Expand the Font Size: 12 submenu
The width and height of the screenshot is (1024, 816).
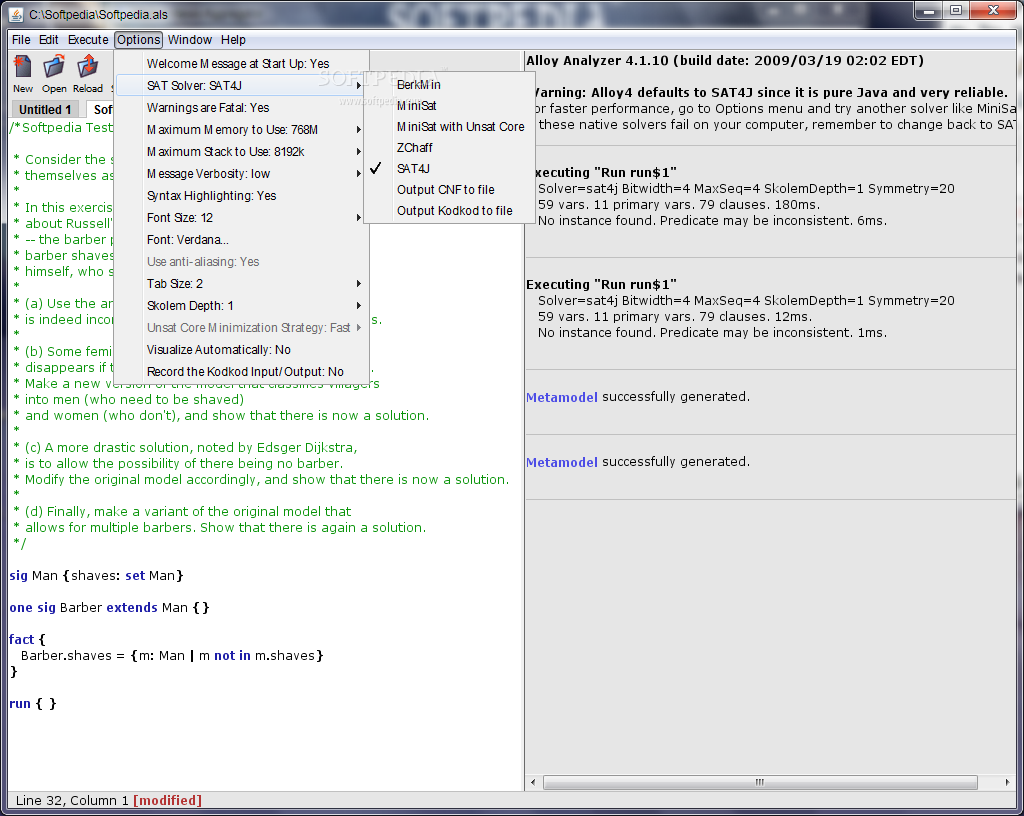(x=242, y=217)
